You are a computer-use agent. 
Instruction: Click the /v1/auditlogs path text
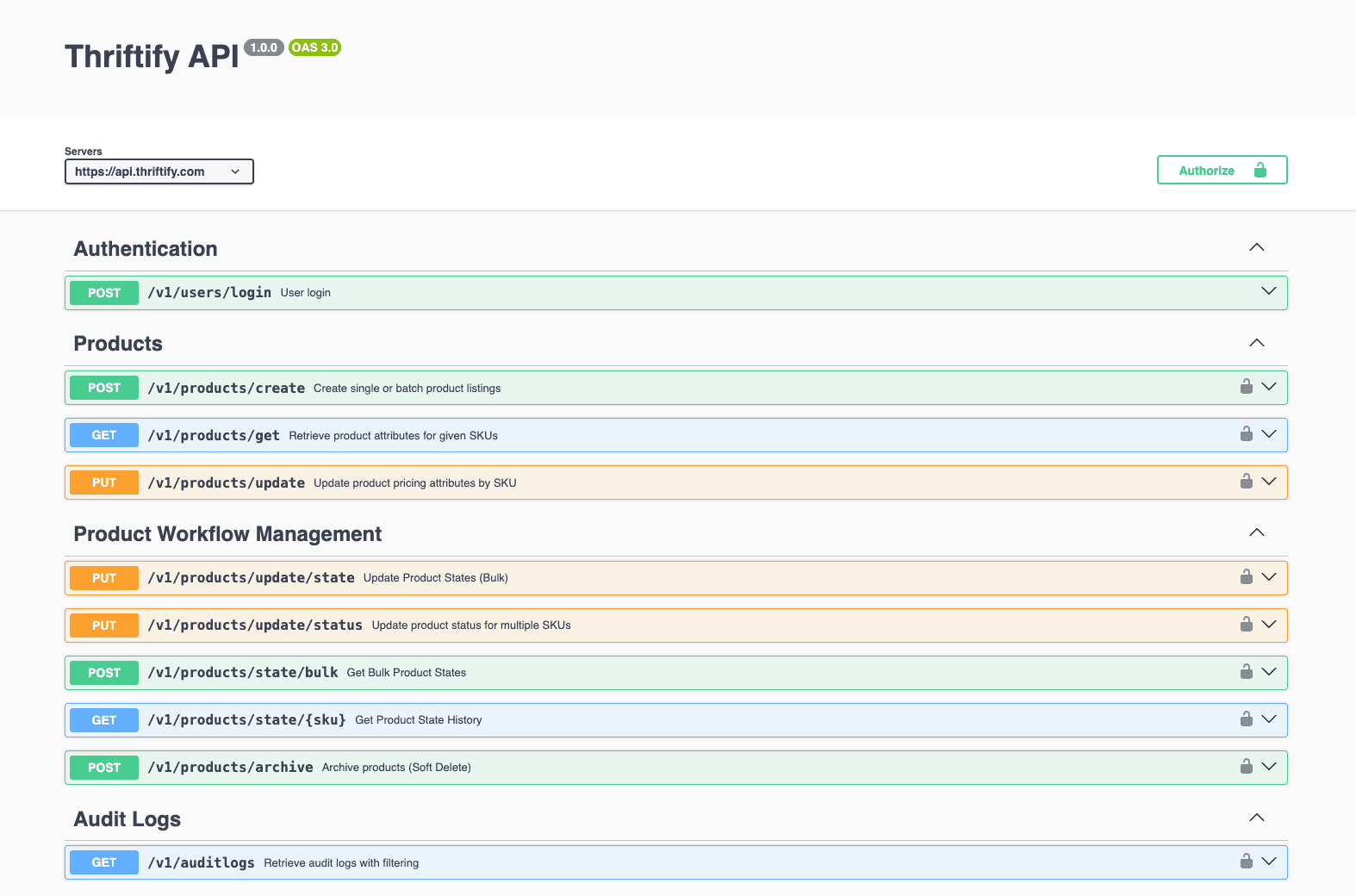[201, 863]
